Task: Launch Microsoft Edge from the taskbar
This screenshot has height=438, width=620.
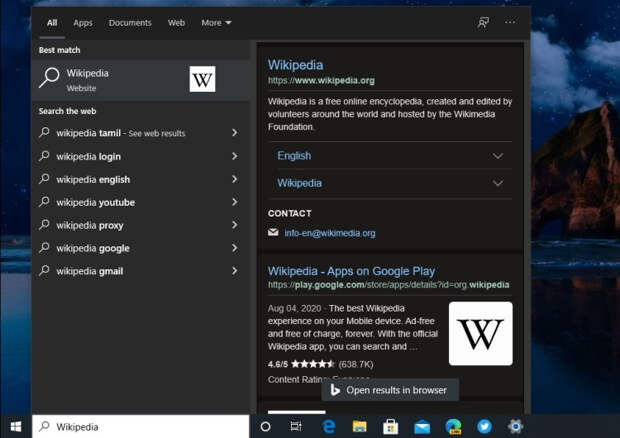Action: tap(328, 426)
